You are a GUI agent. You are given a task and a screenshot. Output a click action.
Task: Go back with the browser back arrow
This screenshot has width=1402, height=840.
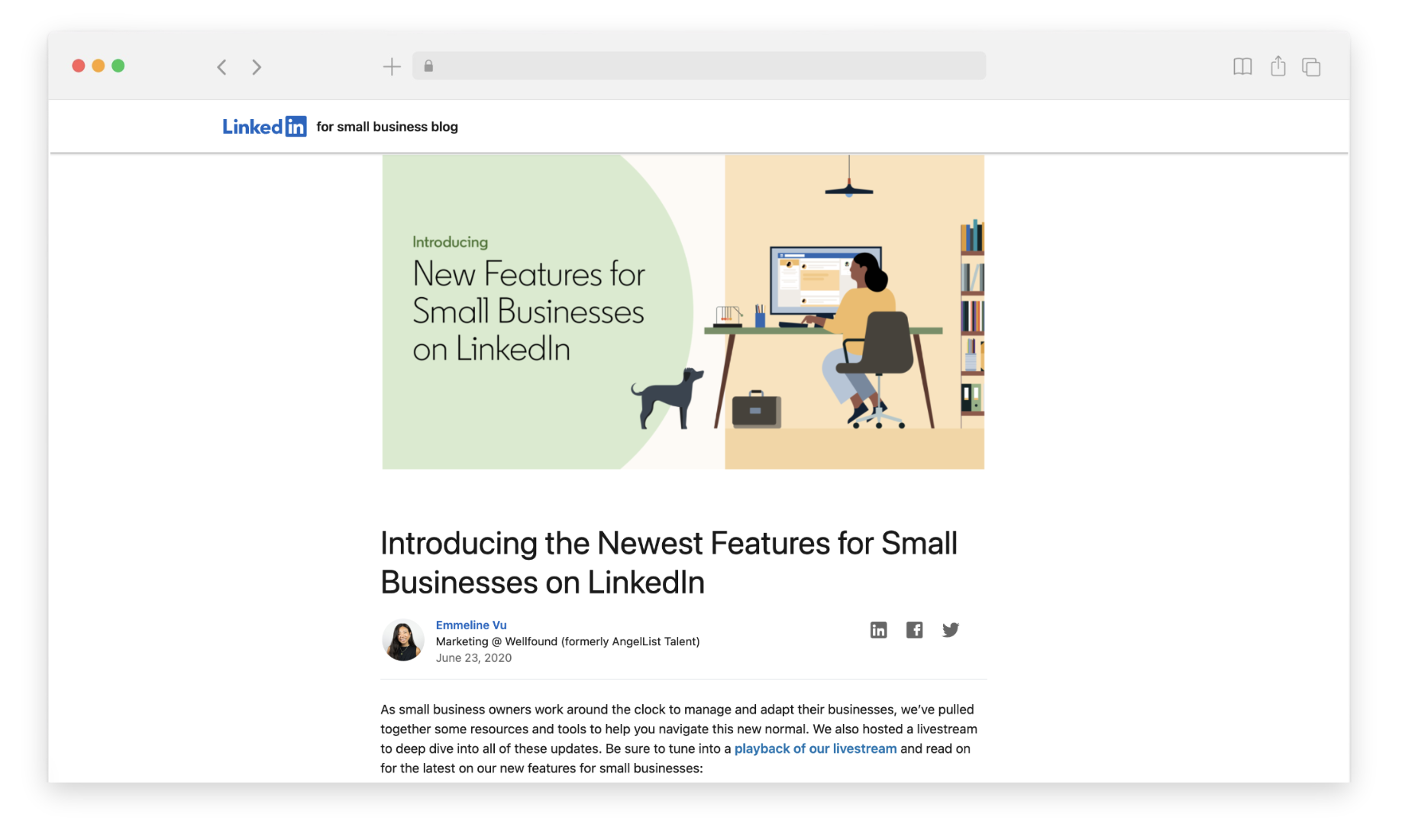pyautogui.click(x=221, y=67)
